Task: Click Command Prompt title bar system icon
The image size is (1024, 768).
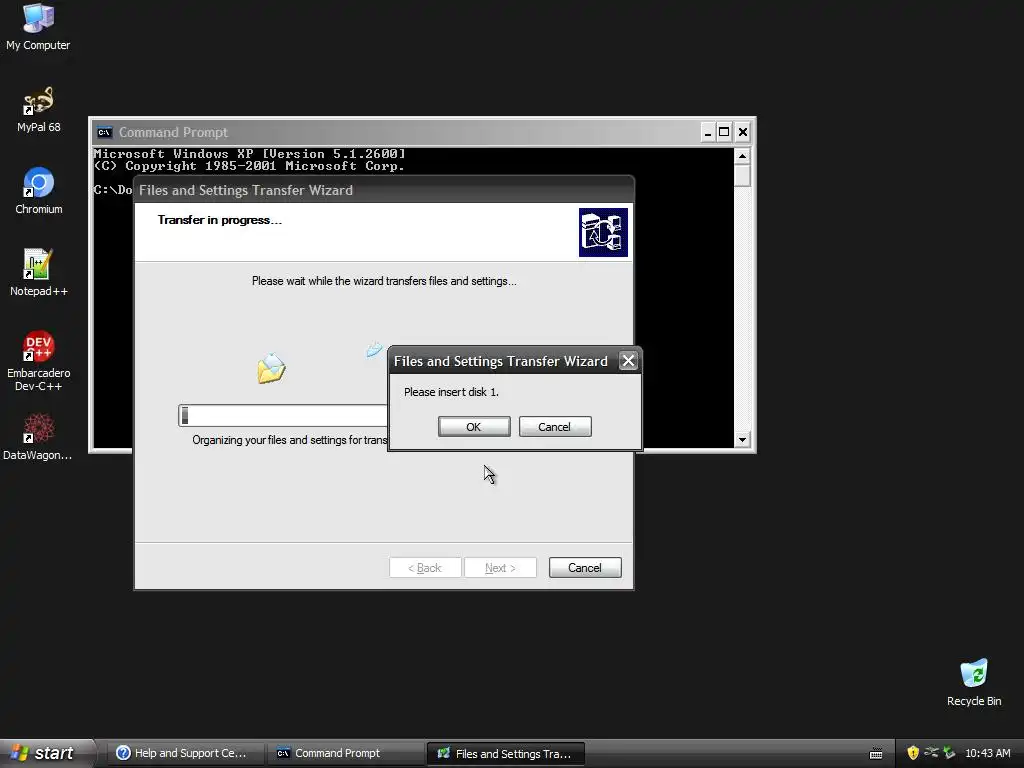Action: [x=104, y=133]
